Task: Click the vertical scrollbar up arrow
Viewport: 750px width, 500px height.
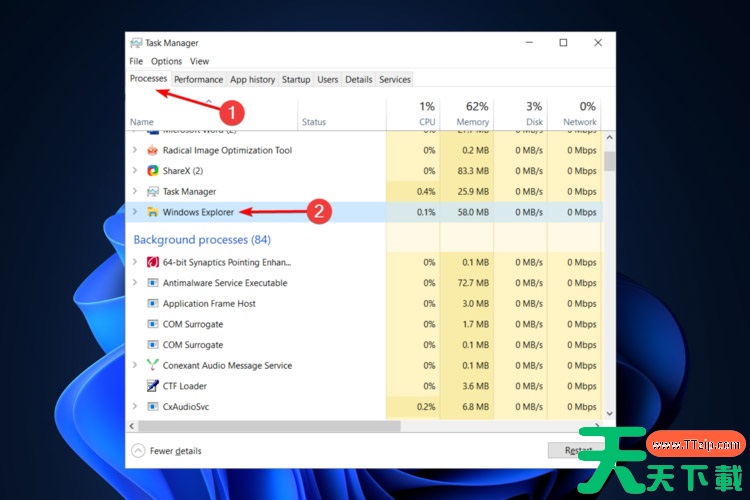Action: [609, 137]
